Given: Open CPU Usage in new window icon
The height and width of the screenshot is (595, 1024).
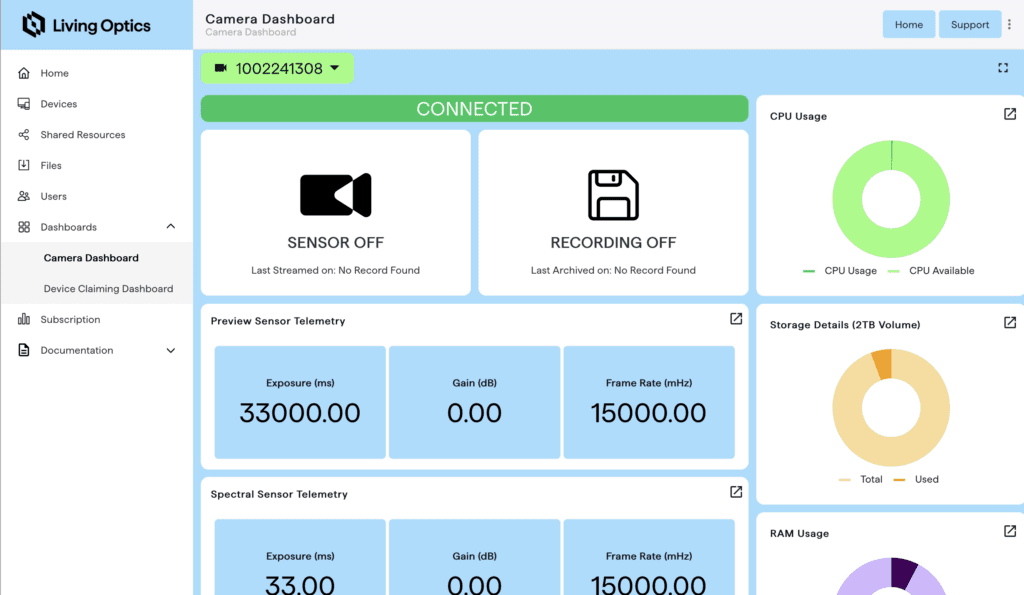Looking at the screenshot, I should [1010, 114].
